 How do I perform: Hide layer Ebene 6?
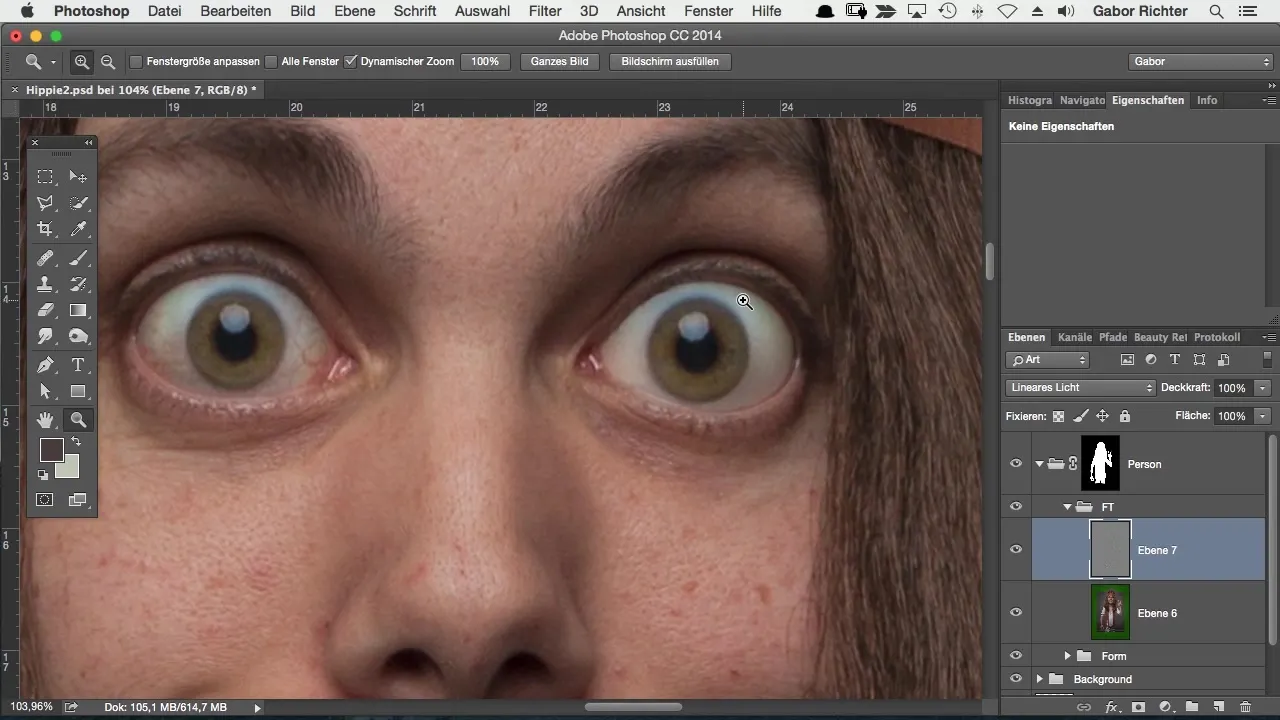pos(1016,613)
